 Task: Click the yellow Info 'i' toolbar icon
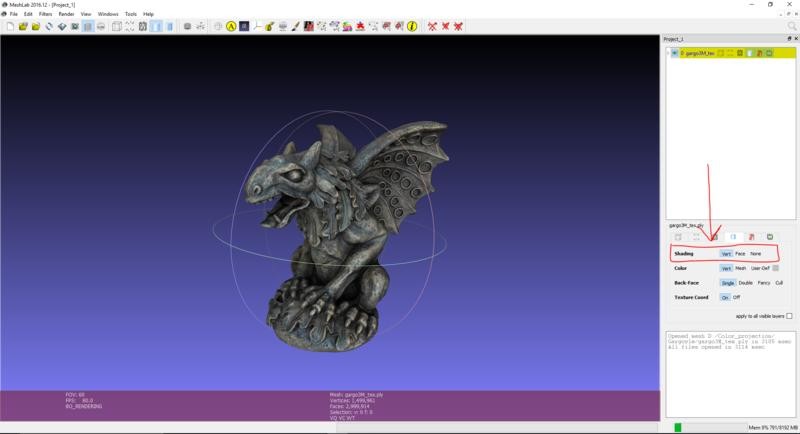412,26
